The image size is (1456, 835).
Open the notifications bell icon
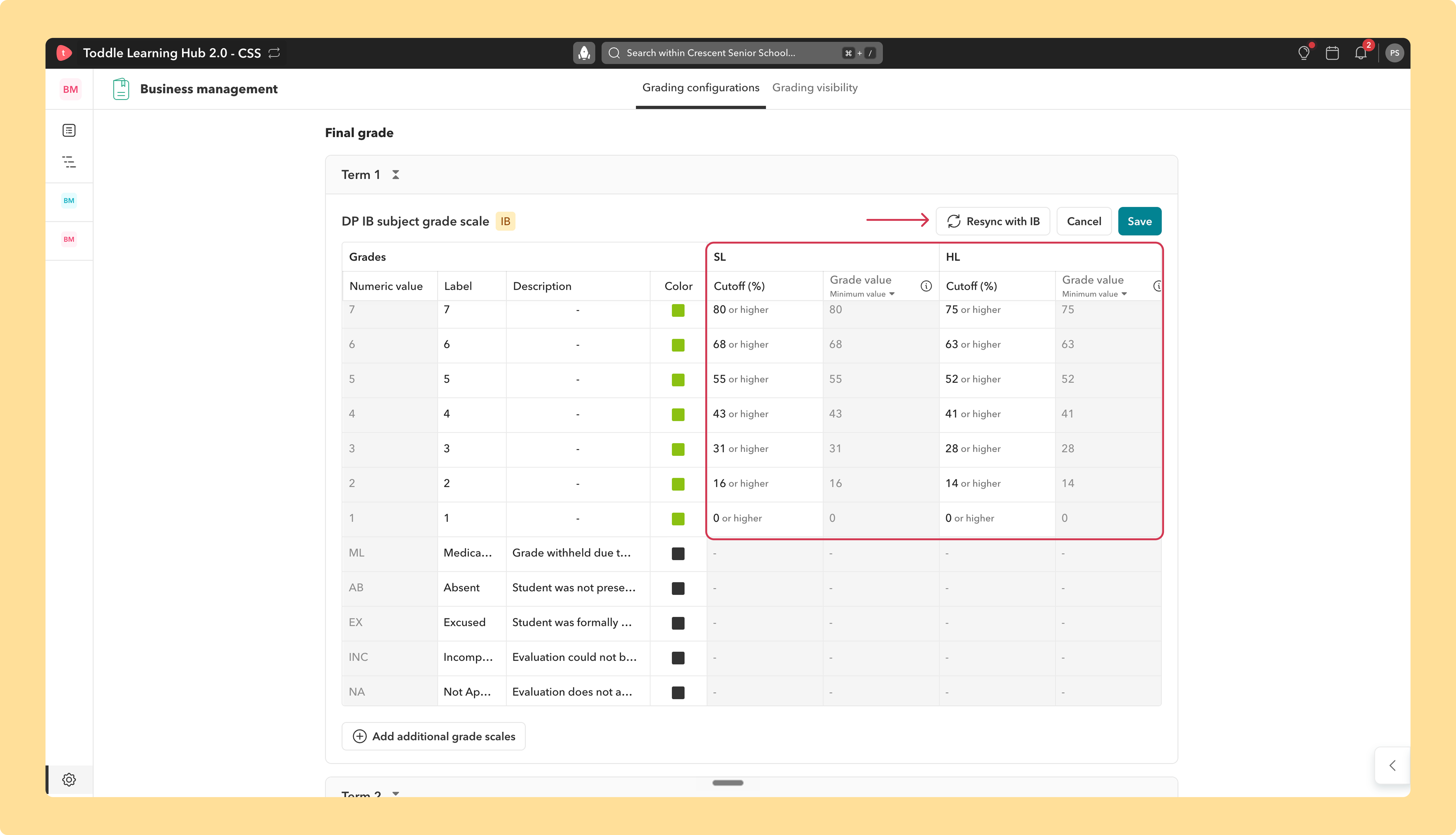click(x=1360, y=53)
